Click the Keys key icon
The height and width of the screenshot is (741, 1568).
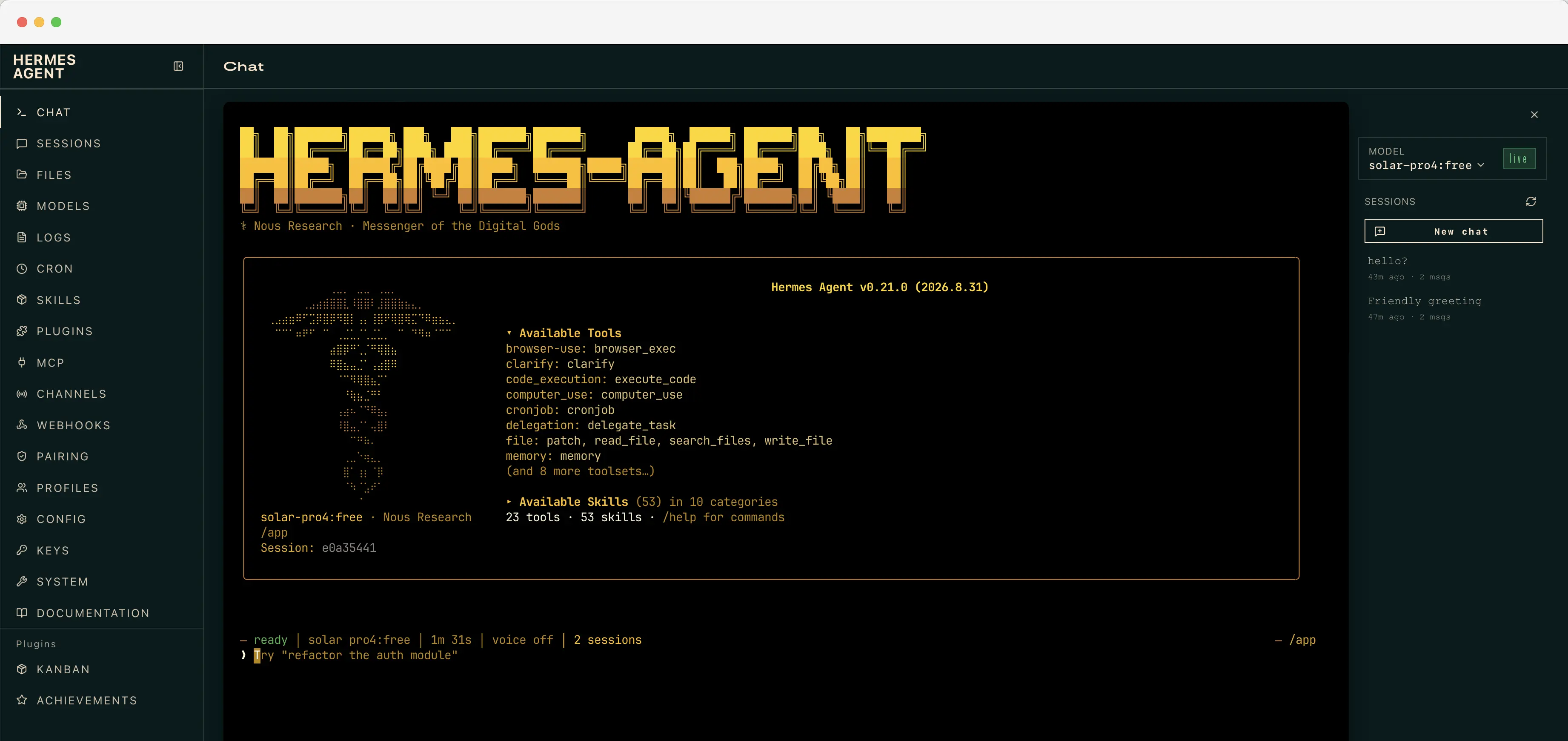(22, 550)
